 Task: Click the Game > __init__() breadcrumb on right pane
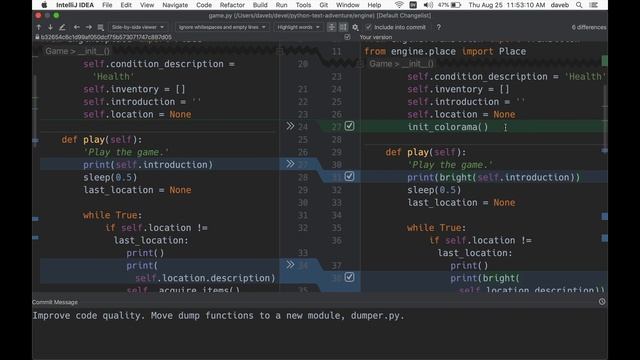click(402, 64)
